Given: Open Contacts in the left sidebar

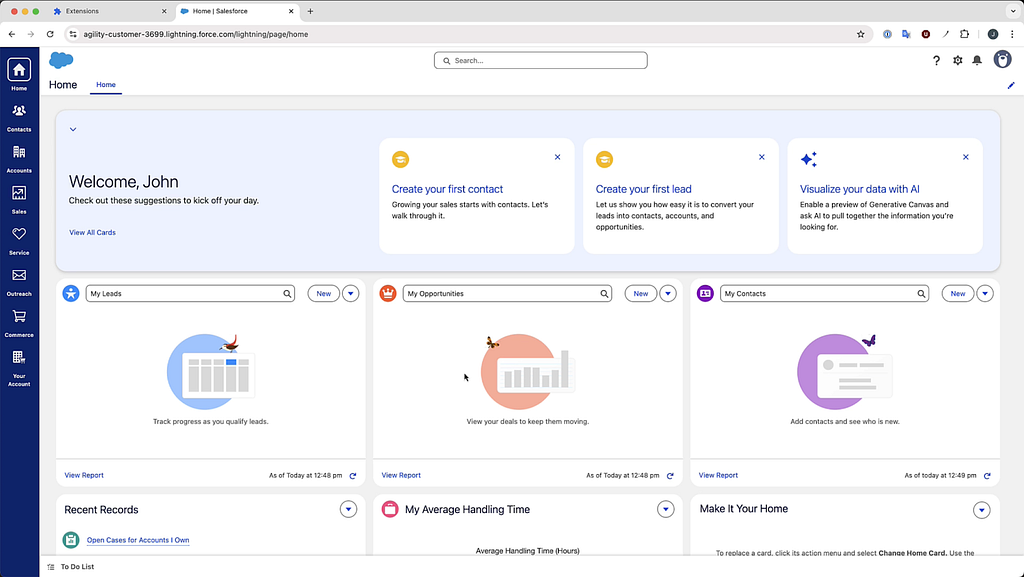Looking at the screenshot, I should 19,117.
